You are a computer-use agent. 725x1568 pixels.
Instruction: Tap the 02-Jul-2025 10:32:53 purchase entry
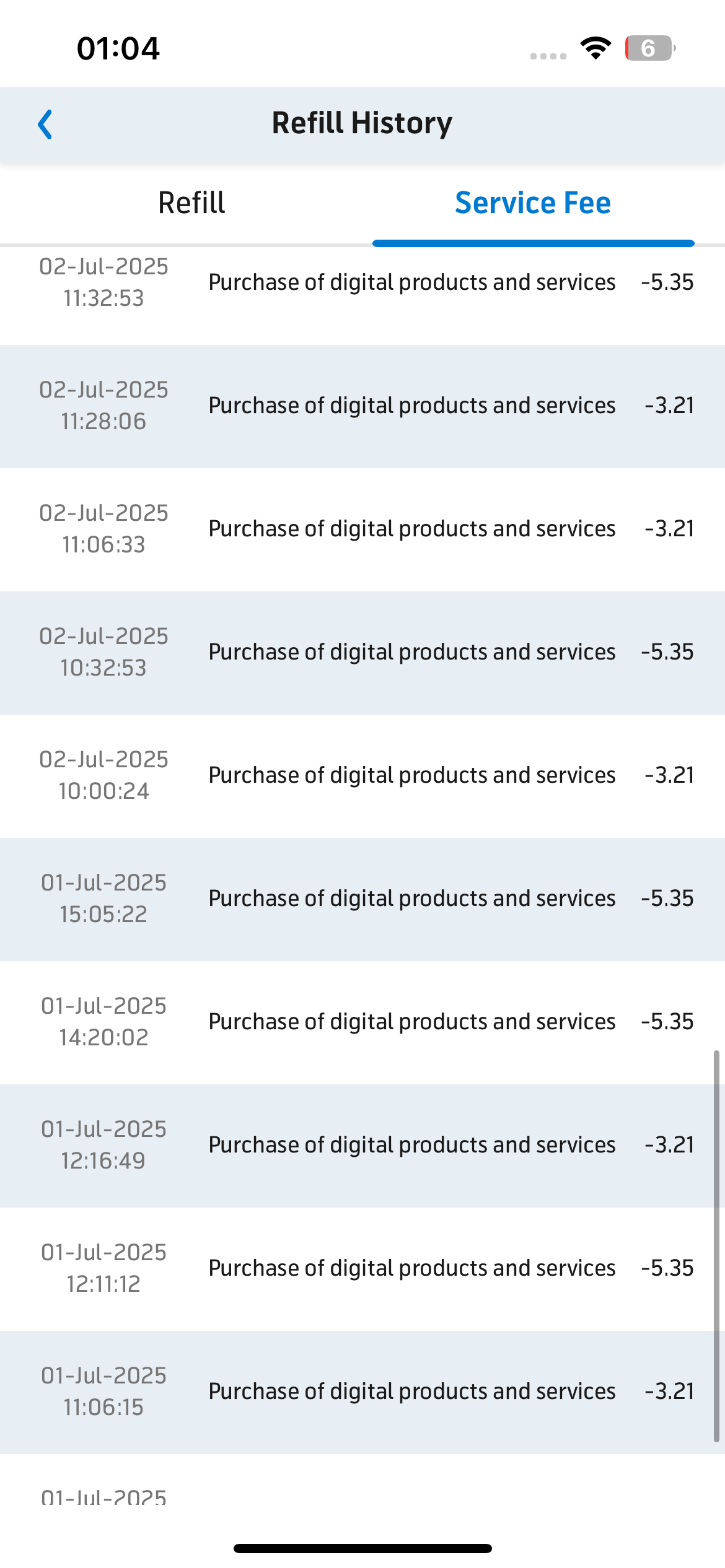[362, 653]
